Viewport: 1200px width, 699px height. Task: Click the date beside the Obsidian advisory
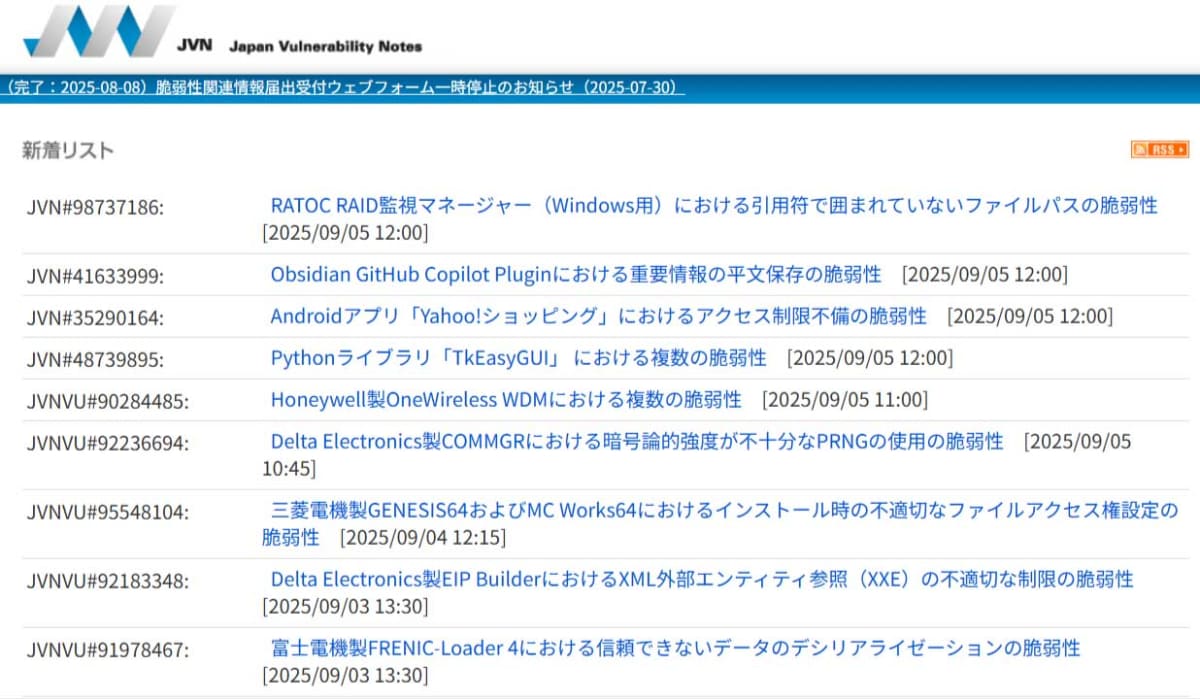tap(985, 274)
